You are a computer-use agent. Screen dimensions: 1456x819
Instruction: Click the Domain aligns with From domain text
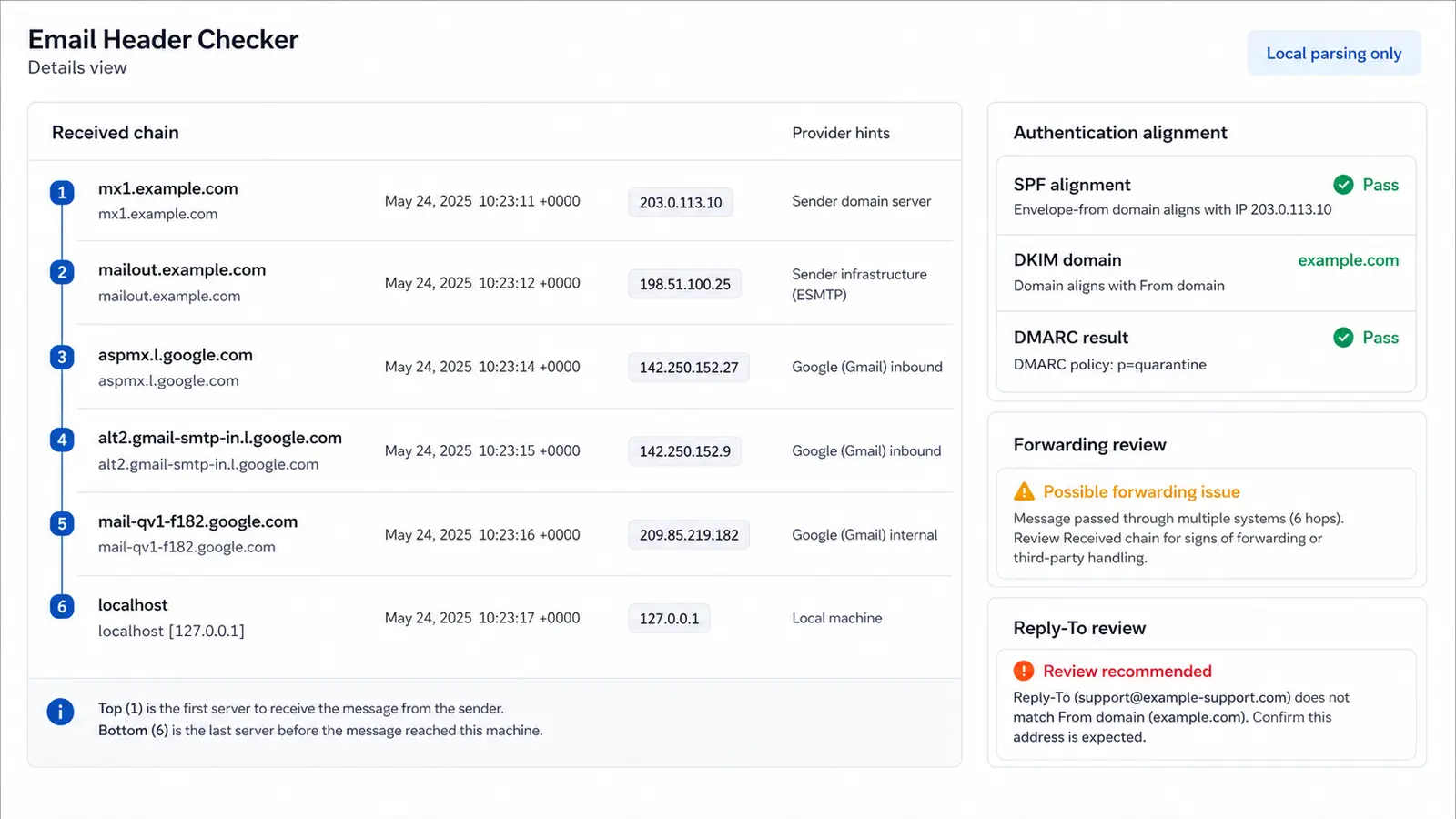1119,286
